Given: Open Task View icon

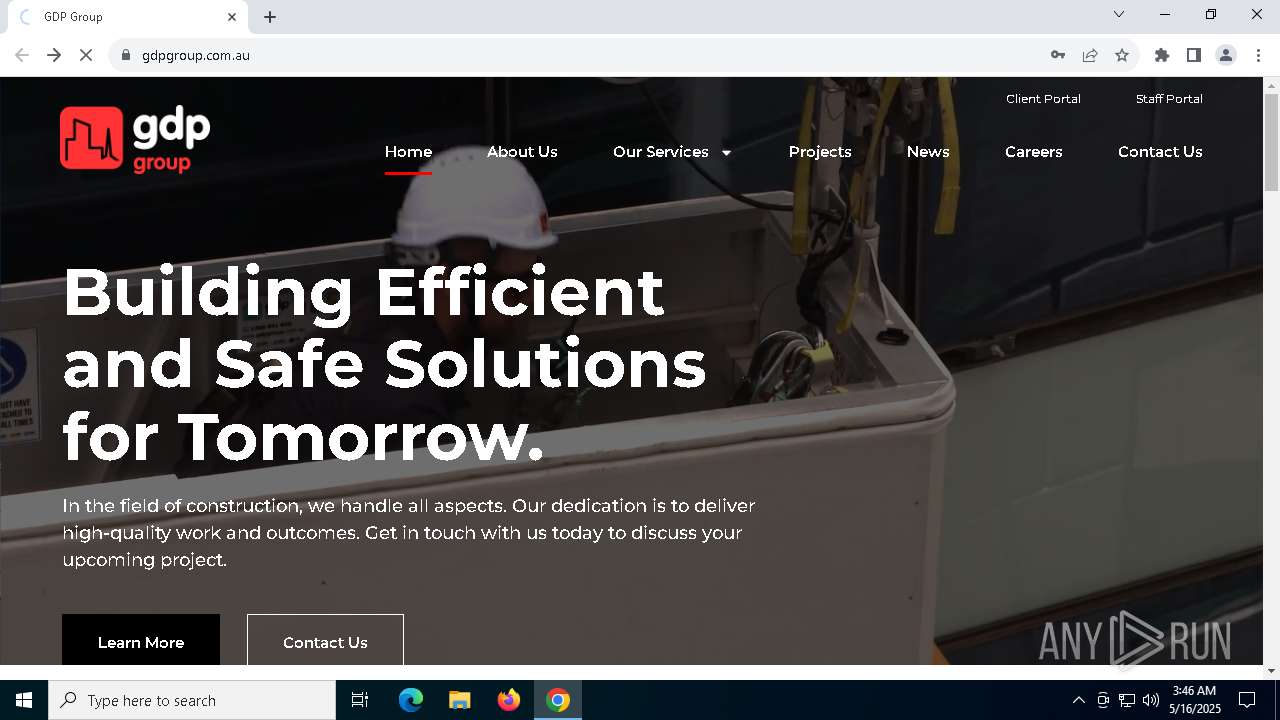Looking at the screenshot, I should click(x=360, y=700).
